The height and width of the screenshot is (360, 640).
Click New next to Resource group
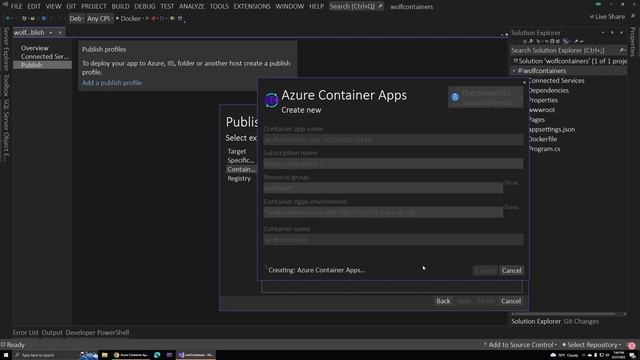click(513, 183)
